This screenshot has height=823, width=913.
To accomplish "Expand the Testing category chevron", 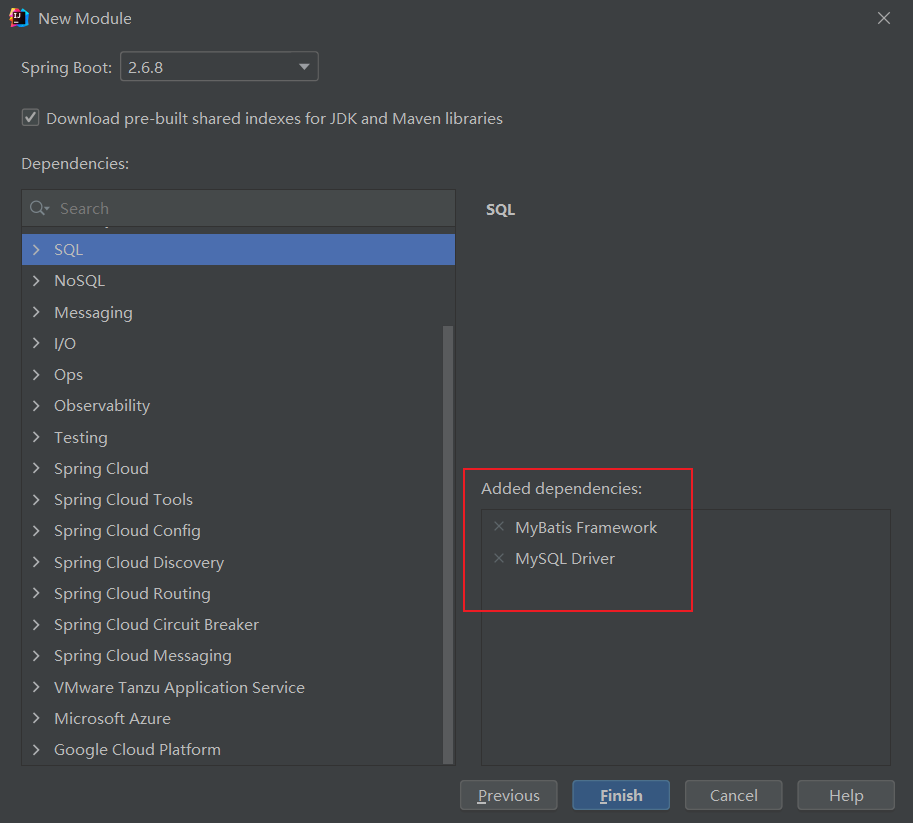I will click(x=36, y=437).
